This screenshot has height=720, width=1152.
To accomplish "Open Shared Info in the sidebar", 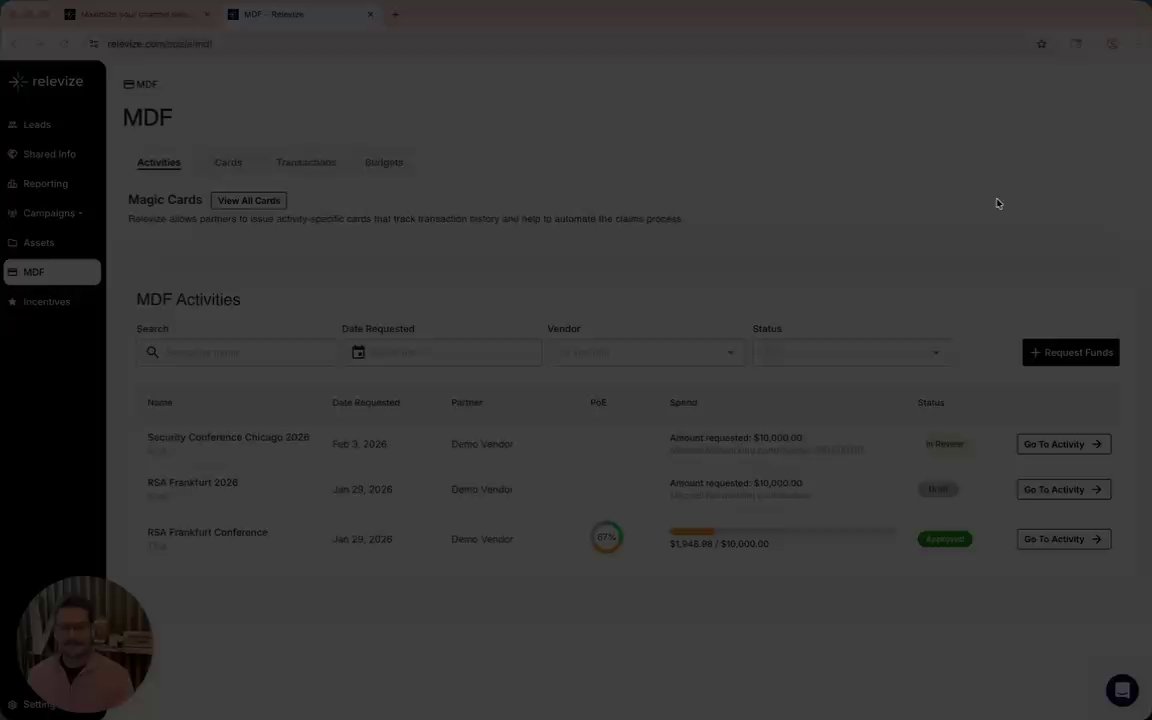I will point(51,154).
